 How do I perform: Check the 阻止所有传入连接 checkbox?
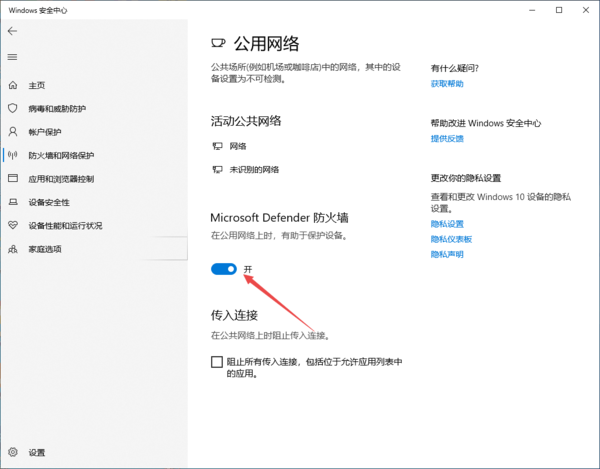coord(217,362)
